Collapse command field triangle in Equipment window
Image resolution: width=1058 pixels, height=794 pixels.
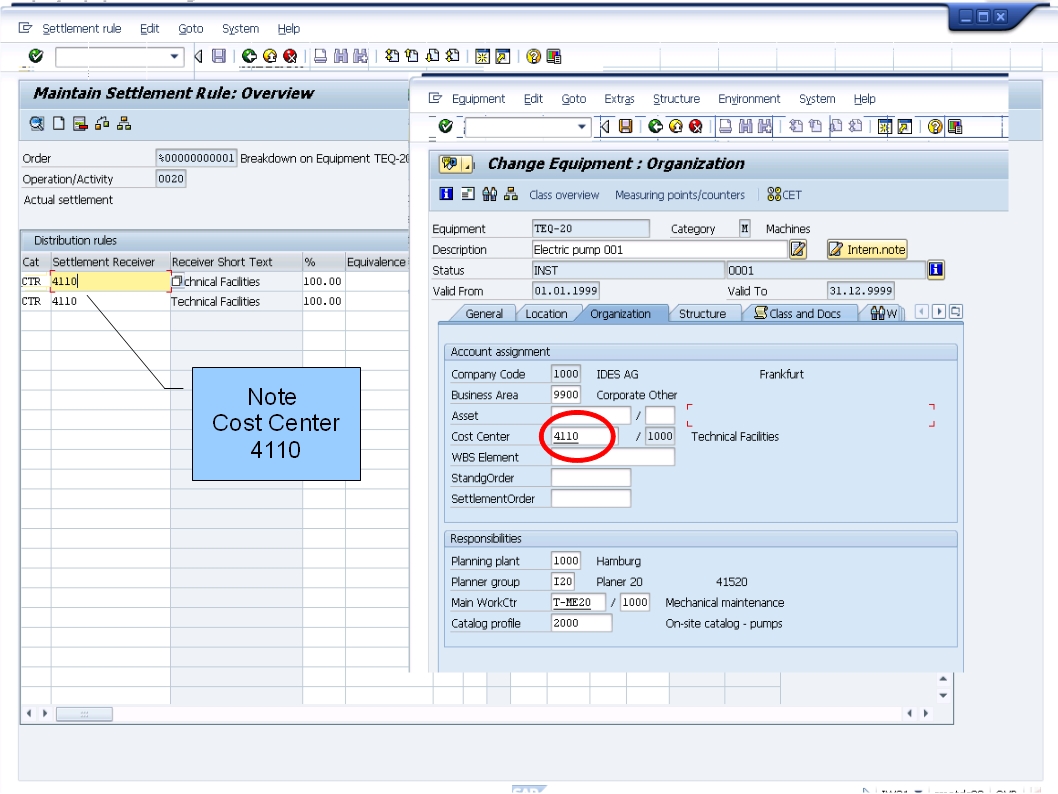click(605, 126)
